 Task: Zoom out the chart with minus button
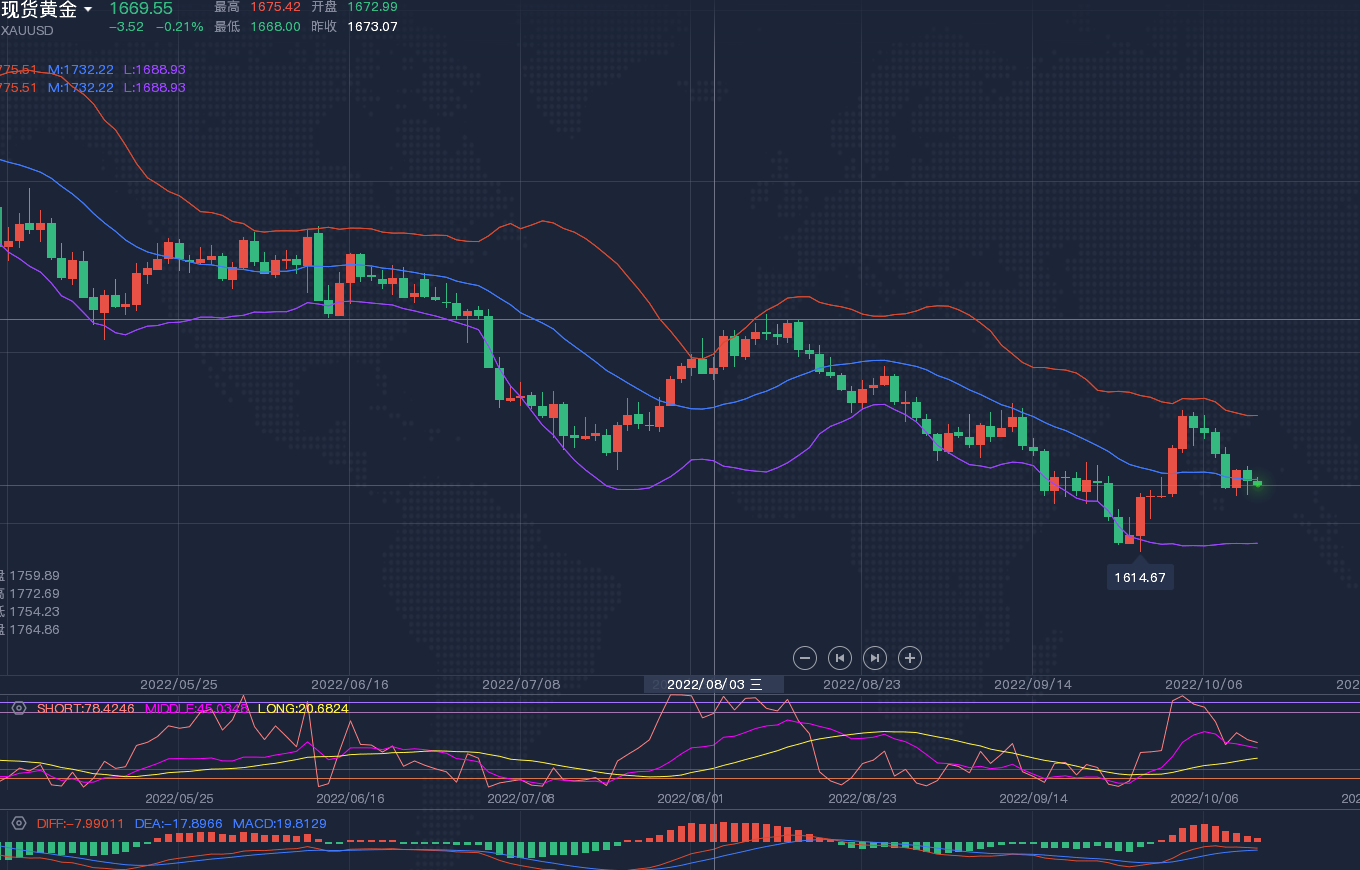[x=805, y=658]
